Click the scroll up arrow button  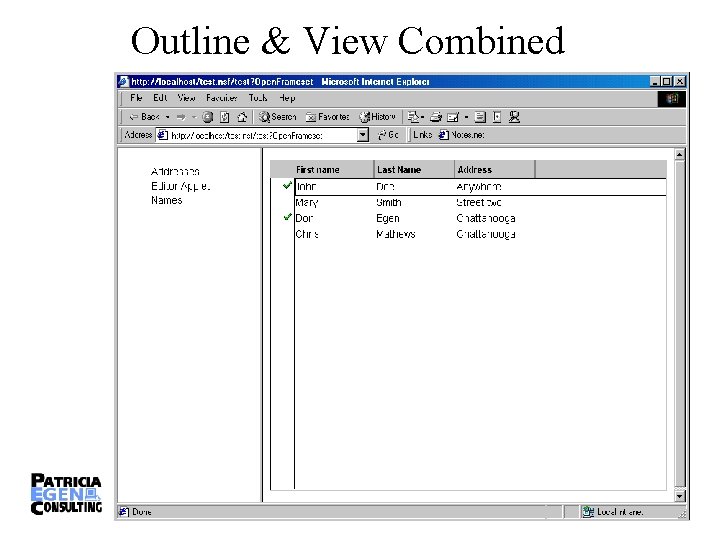(680, 155)
